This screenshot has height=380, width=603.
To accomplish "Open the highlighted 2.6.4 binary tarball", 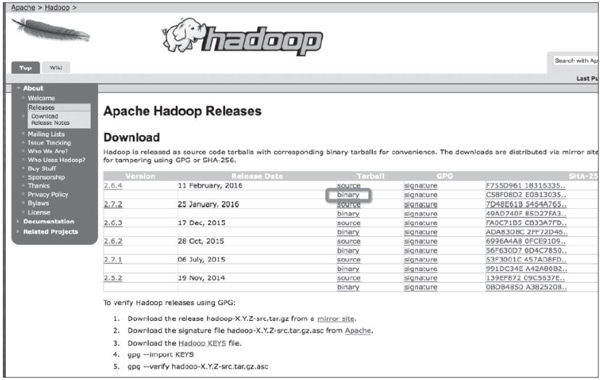I will coord(348,195).
